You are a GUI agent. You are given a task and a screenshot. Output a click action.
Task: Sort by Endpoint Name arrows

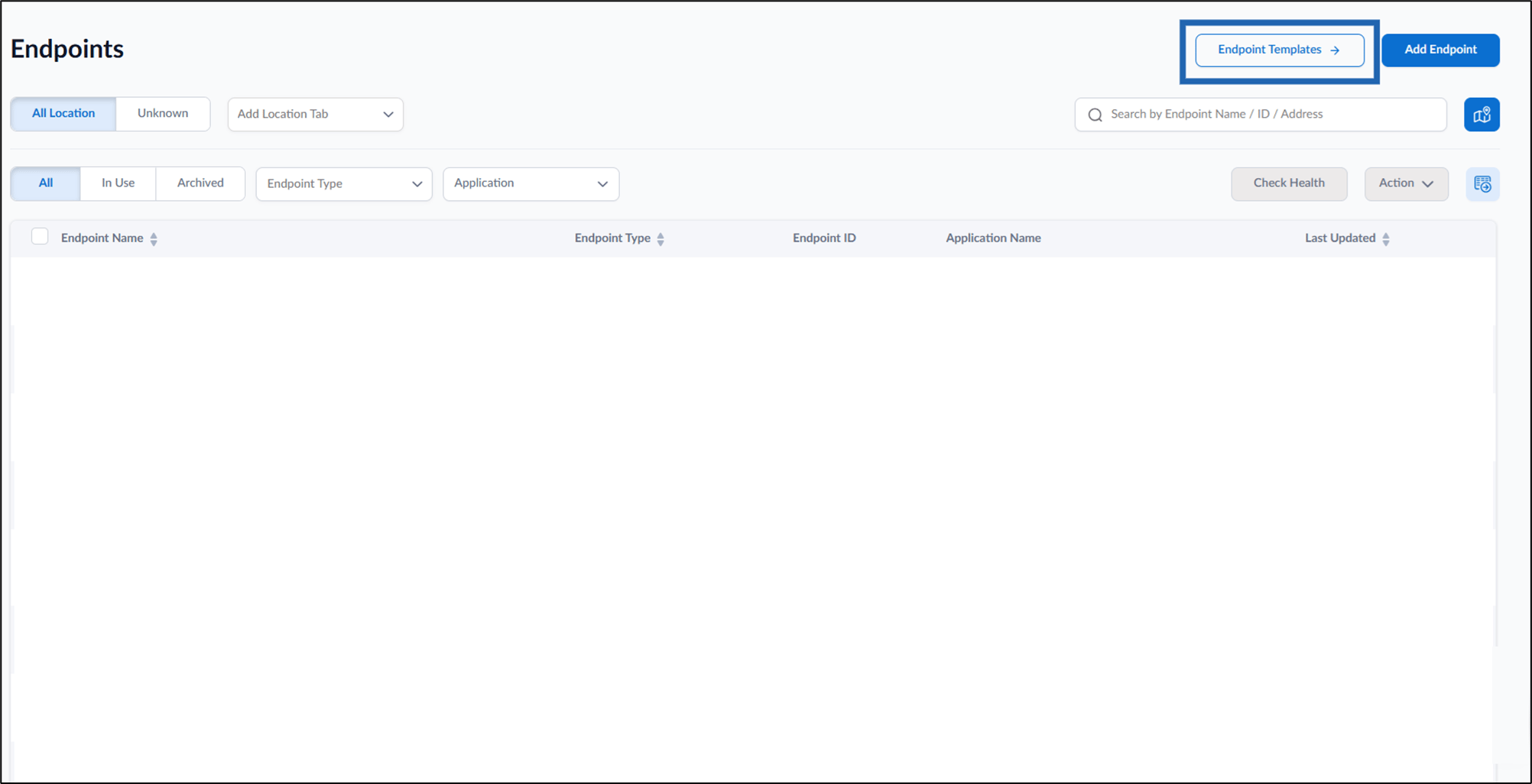[x=154, y=238]
